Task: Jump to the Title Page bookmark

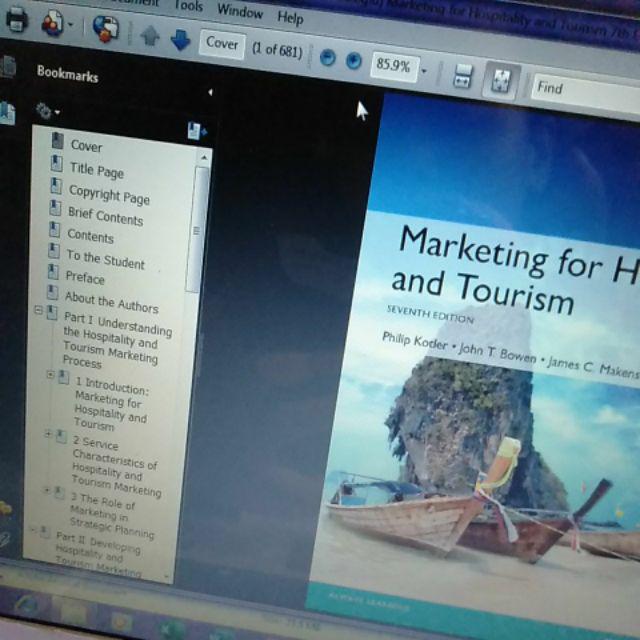Action: tap(96, 171)
